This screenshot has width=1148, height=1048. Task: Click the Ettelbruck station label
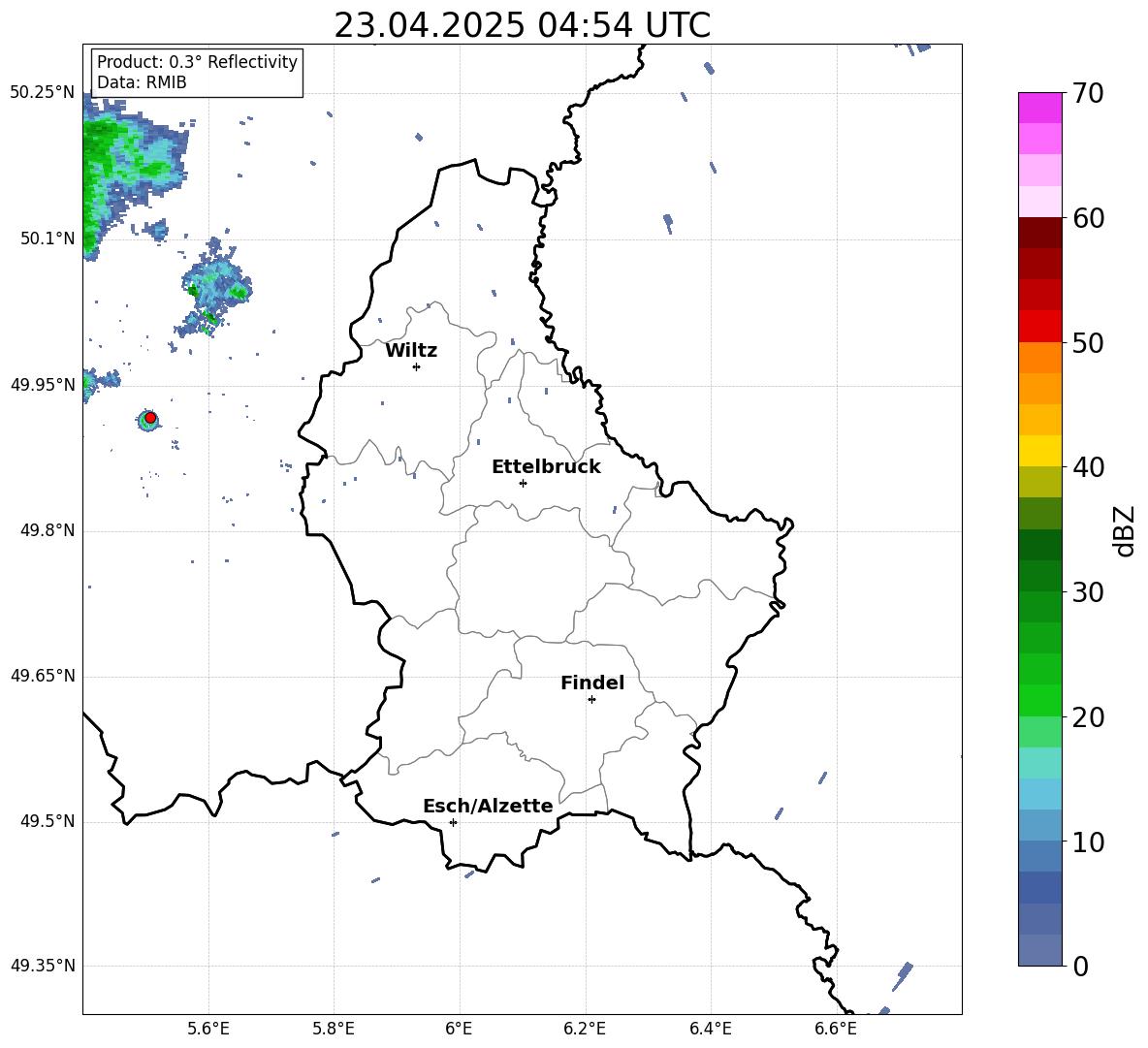click(x=546, y=467)
